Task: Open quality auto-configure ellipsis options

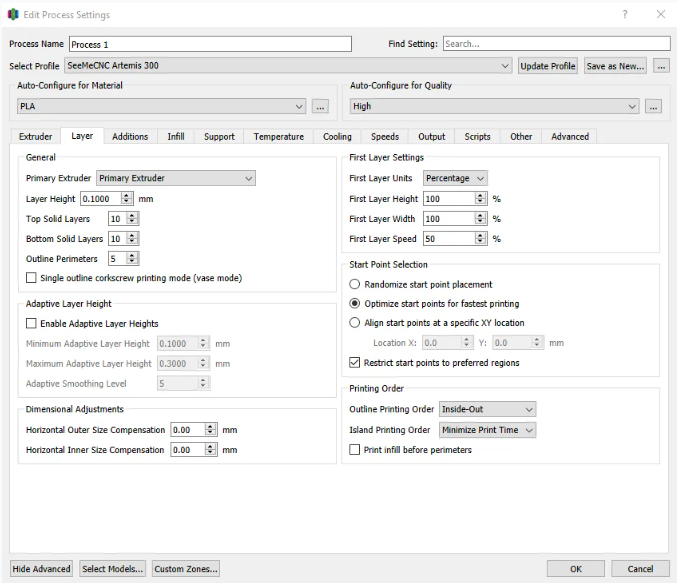Action: pos(653,106)
